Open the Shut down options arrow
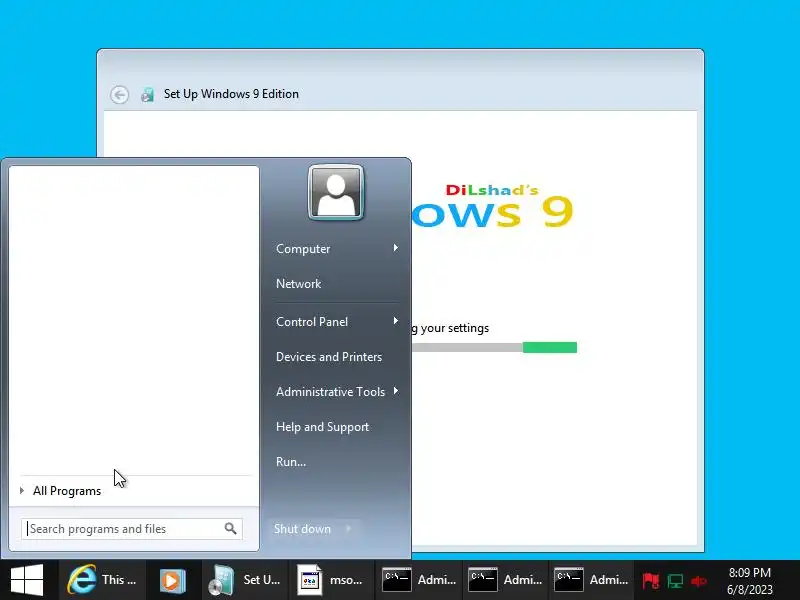The height and width of the screenshot is (600, 800). pos(349,529)
